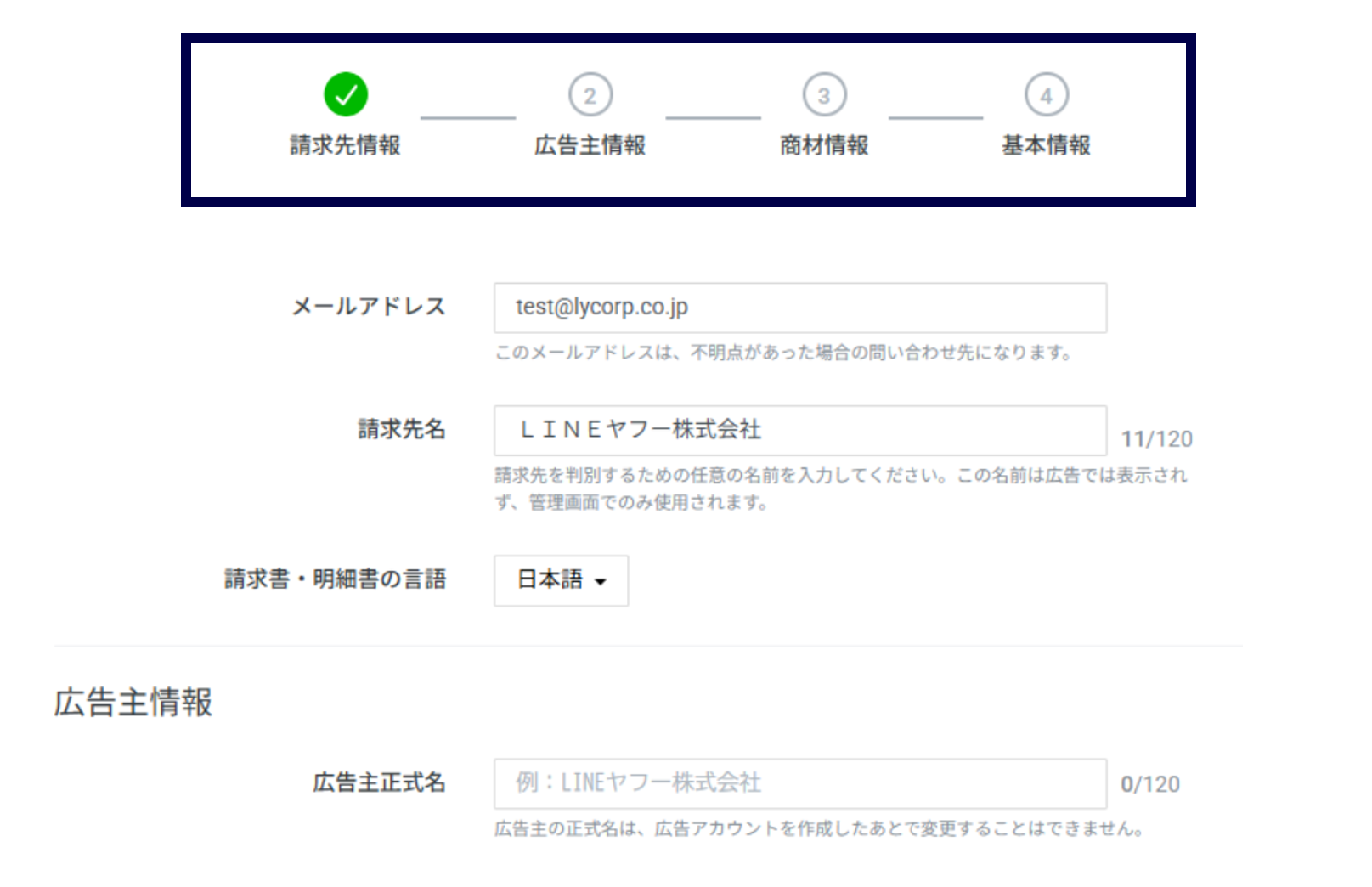Open the 日本語 language dropdown
Screen dimensions: 1372x887
(561, 581)
